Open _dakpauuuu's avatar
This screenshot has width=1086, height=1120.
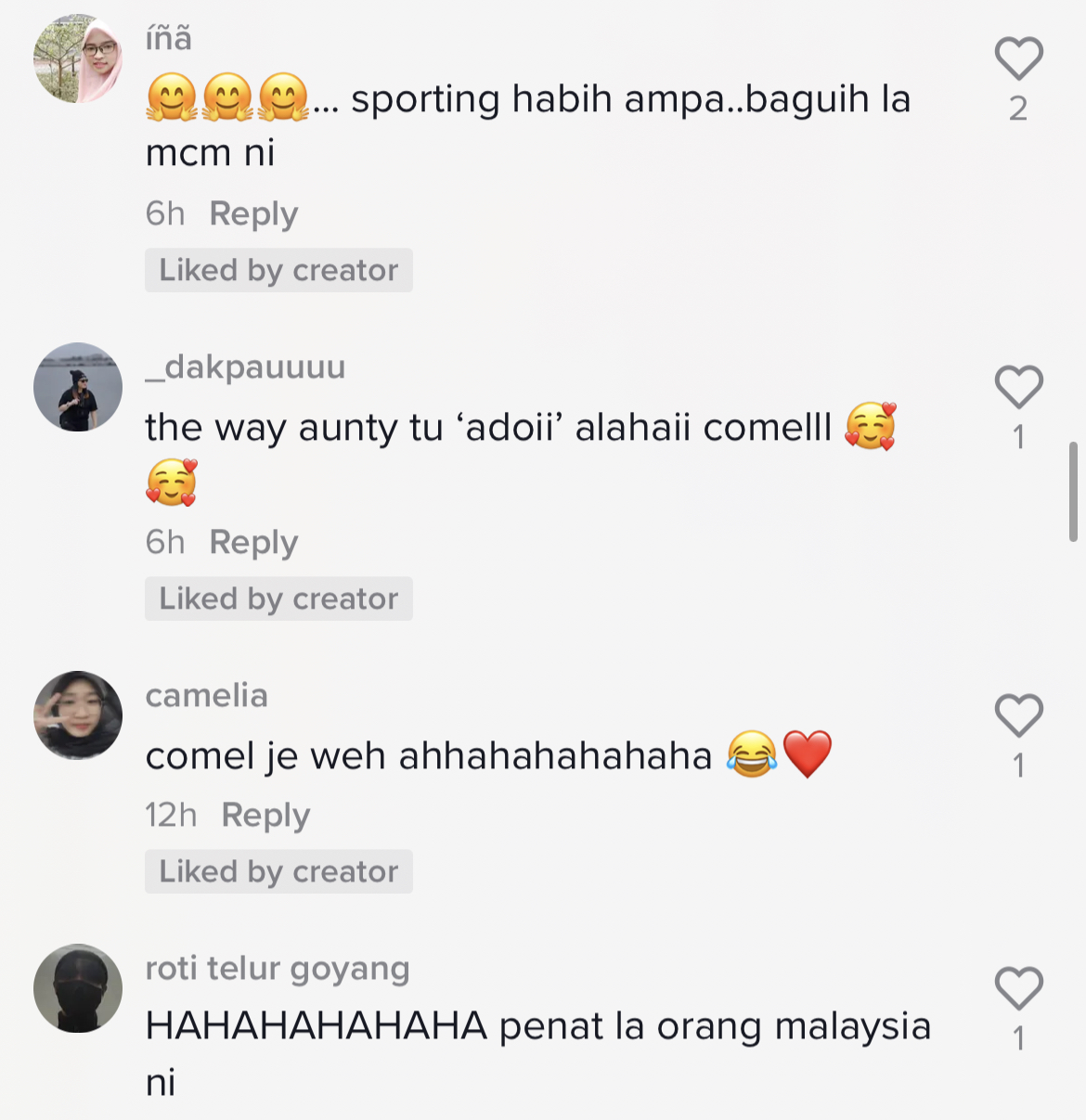[x=78, y=387]
